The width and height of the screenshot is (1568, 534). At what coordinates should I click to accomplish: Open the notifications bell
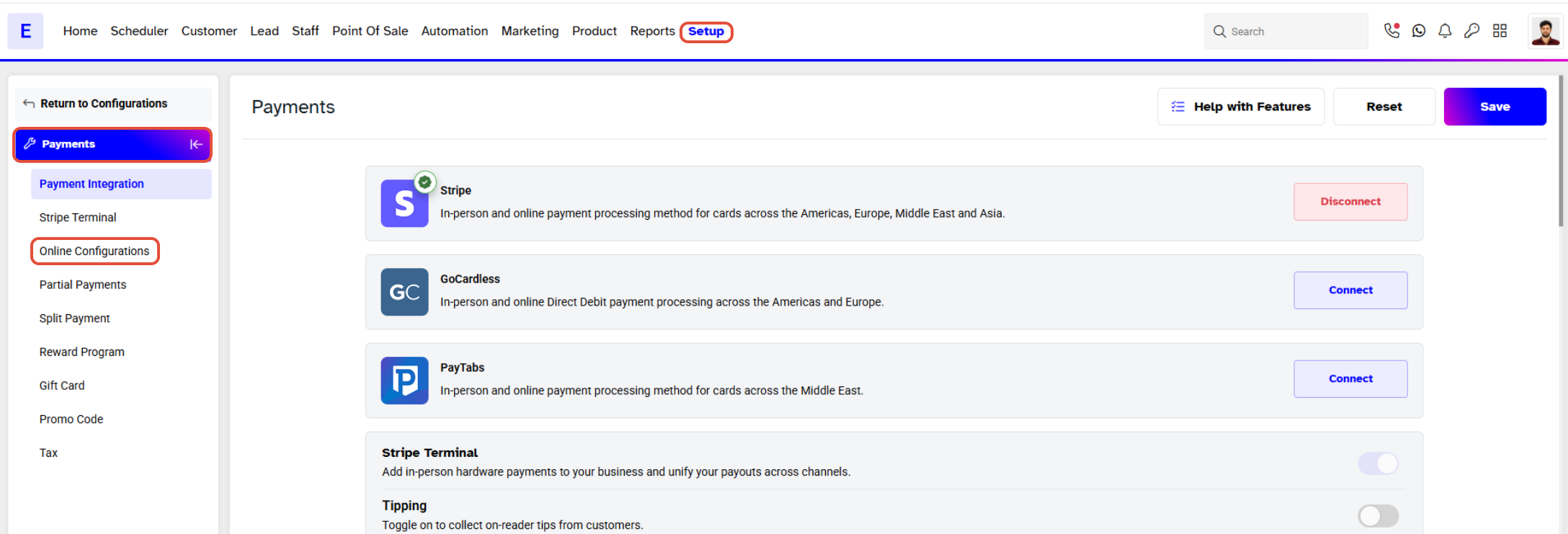pyautogui.click(x=1445, y=30)
